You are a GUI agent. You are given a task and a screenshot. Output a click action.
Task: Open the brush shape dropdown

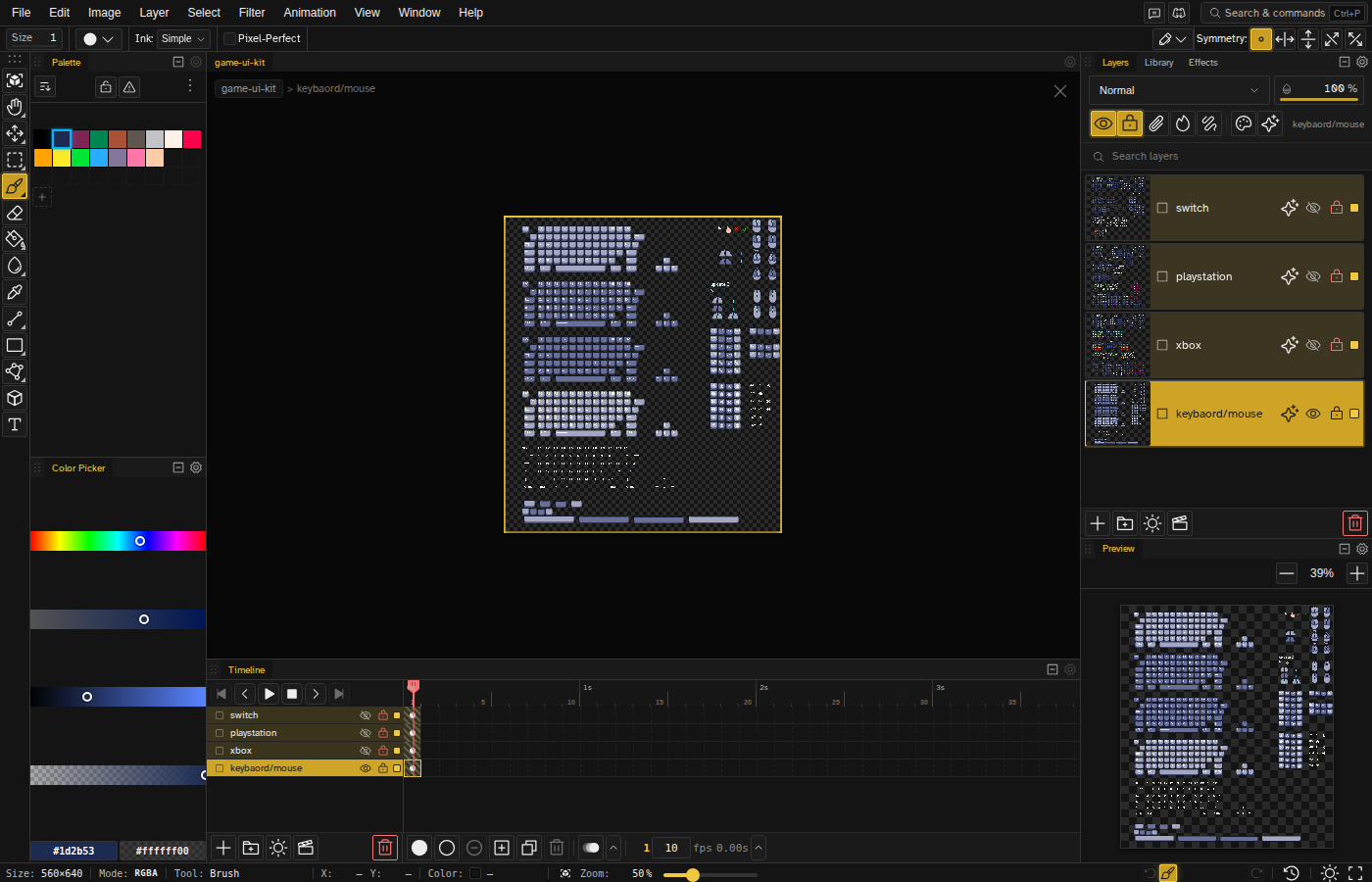point(98,39)
